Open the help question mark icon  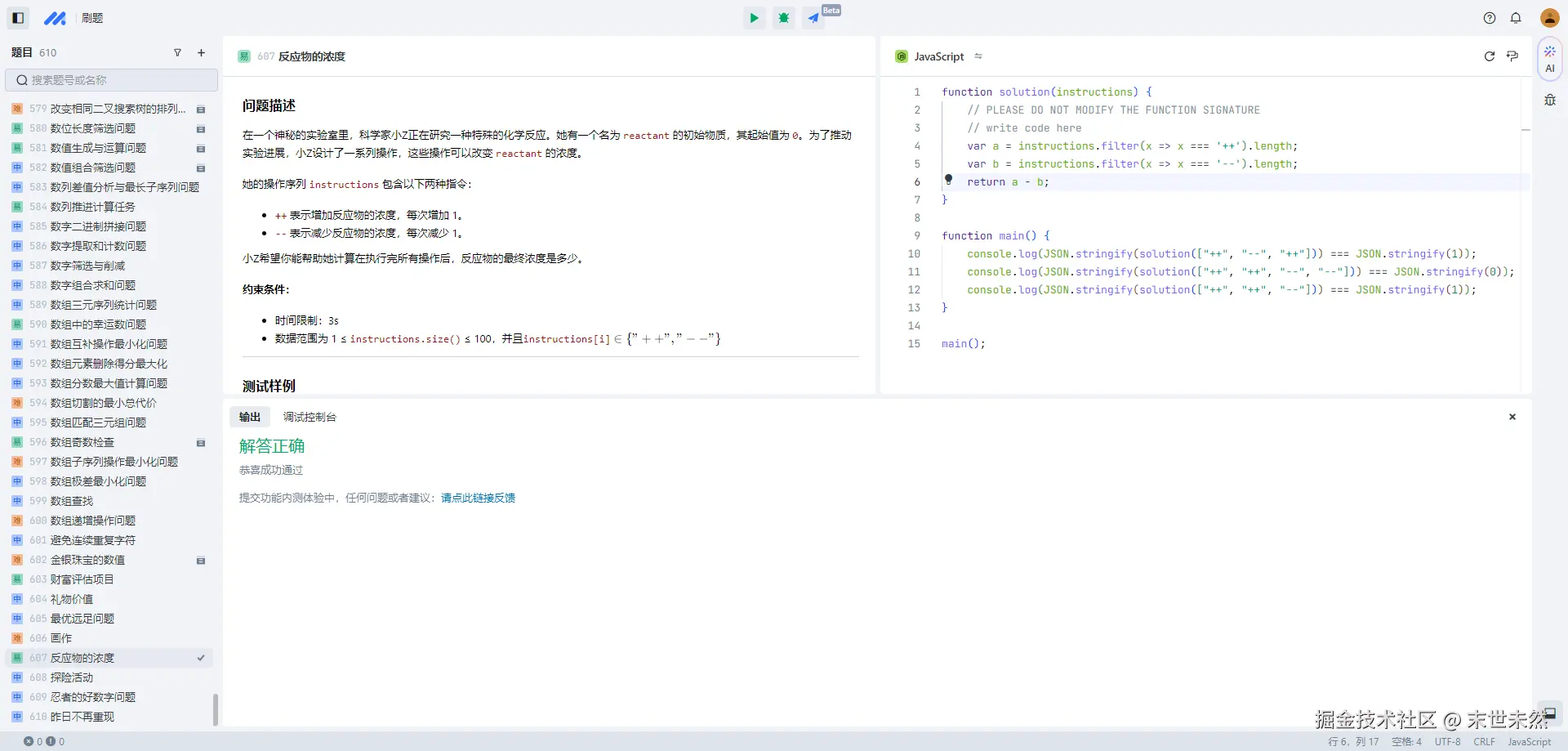[x=1489, y=17]
